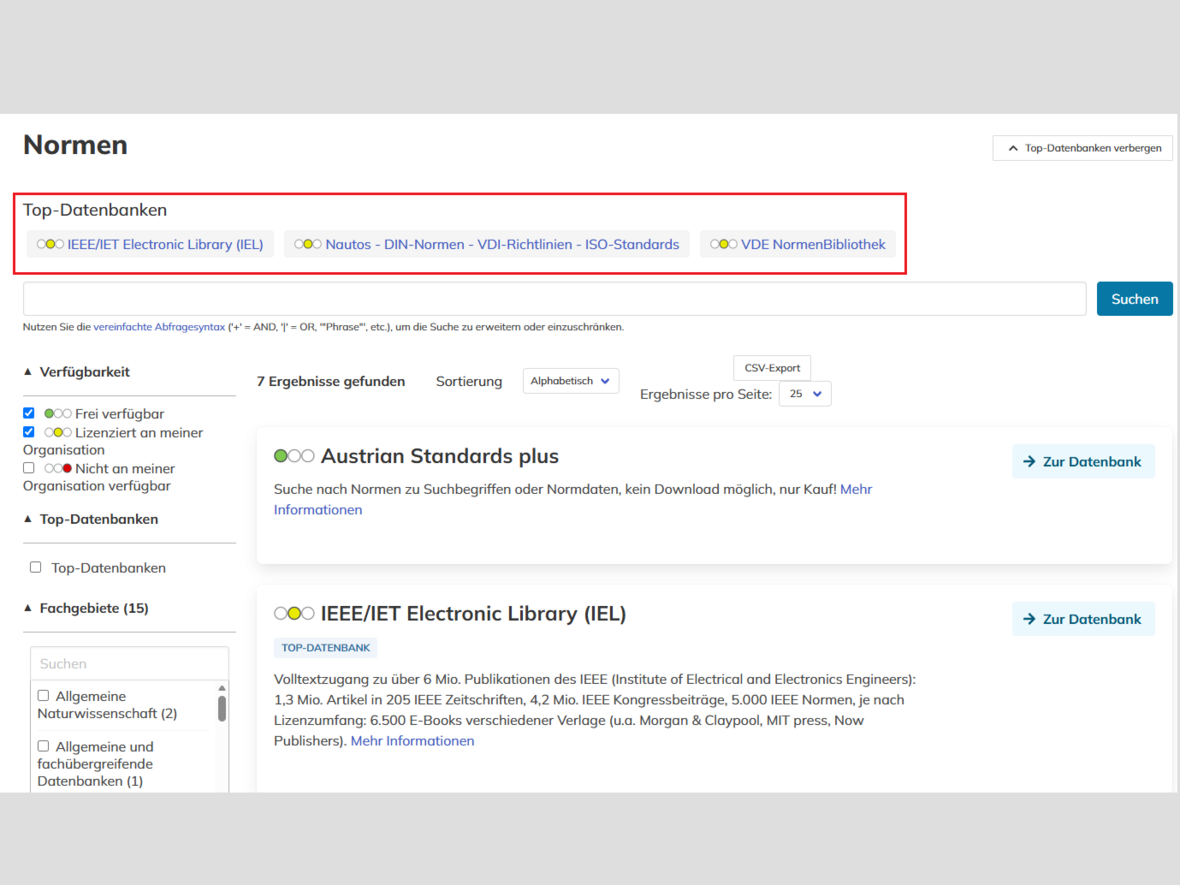Click the Fachgebiete list scrollbar thumb
The width and height of the screenshot is (1180, 885).
pos(222,708)
